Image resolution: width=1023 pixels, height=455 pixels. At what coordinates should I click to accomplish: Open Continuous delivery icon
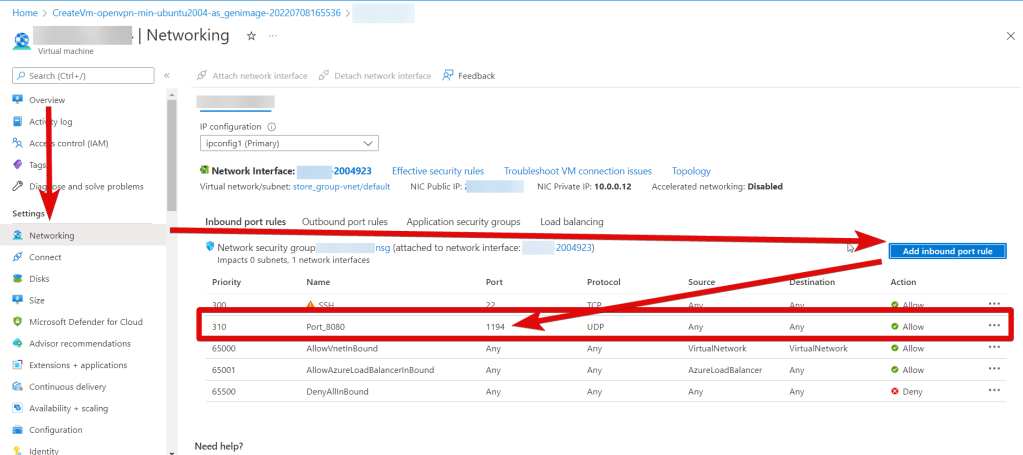[18, 386]
